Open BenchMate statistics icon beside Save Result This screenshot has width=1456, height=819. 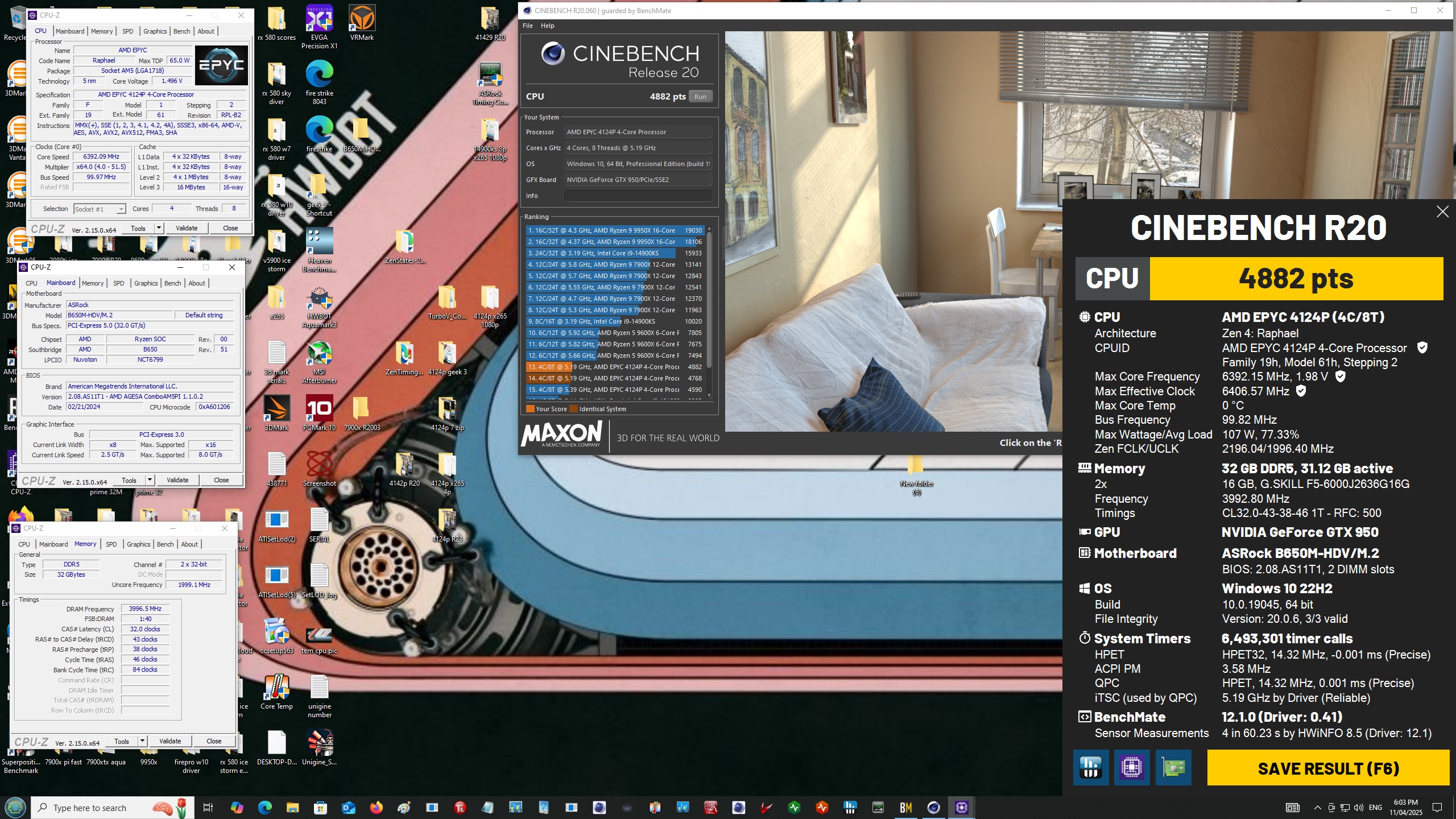point(1090,768)
